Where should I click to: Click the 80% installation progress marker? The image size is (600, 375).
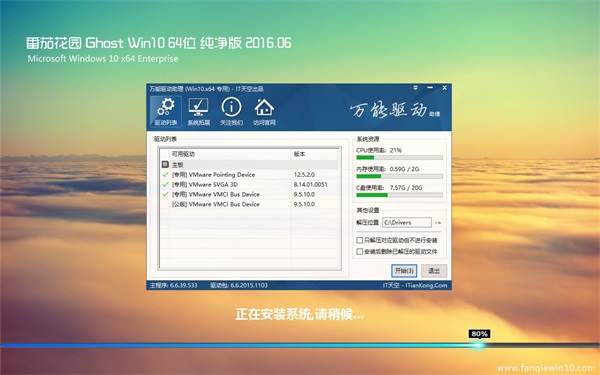click(479, 334)
